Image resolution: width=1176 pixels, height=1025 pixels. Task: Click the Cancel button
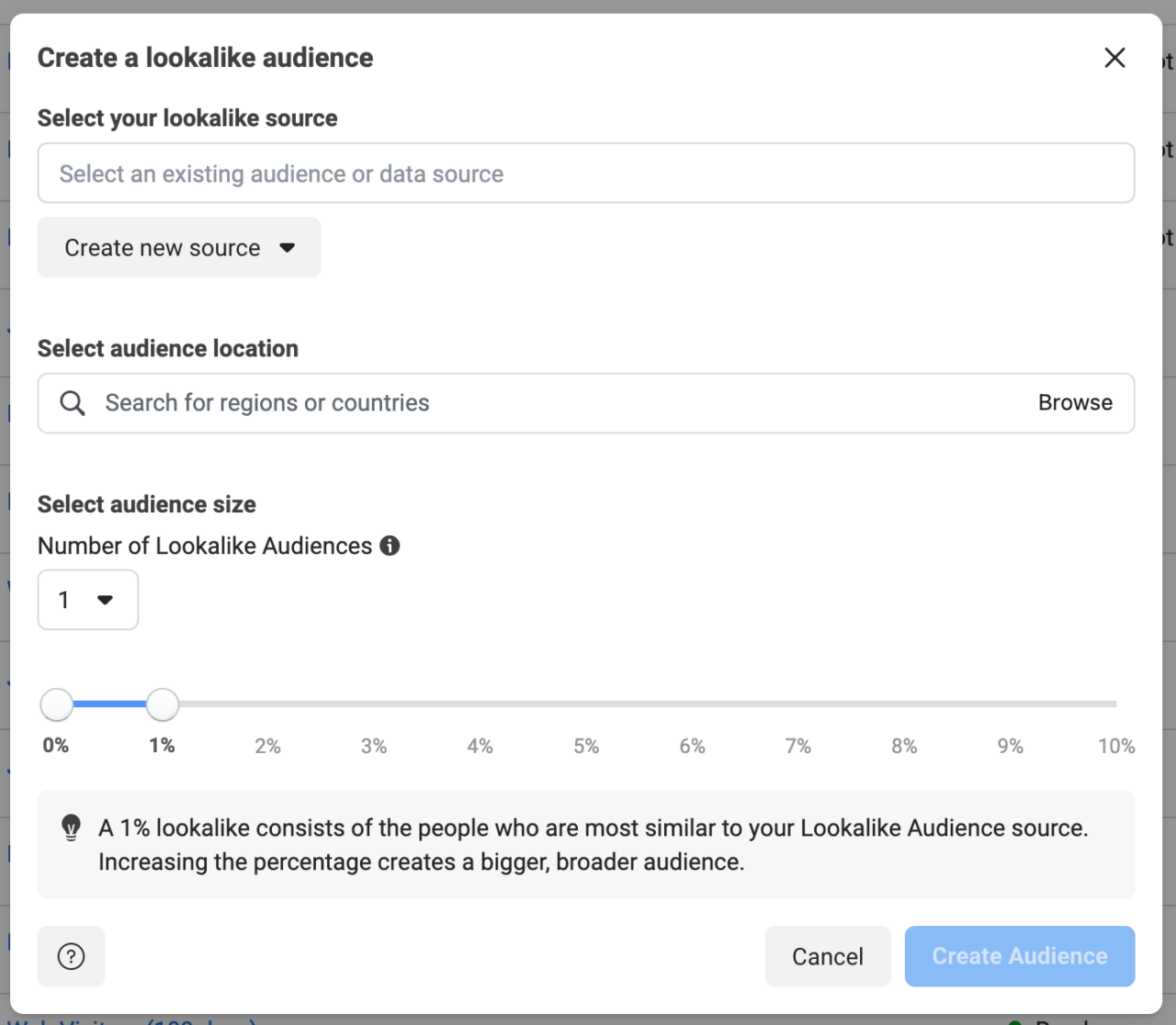click(827, 956)
